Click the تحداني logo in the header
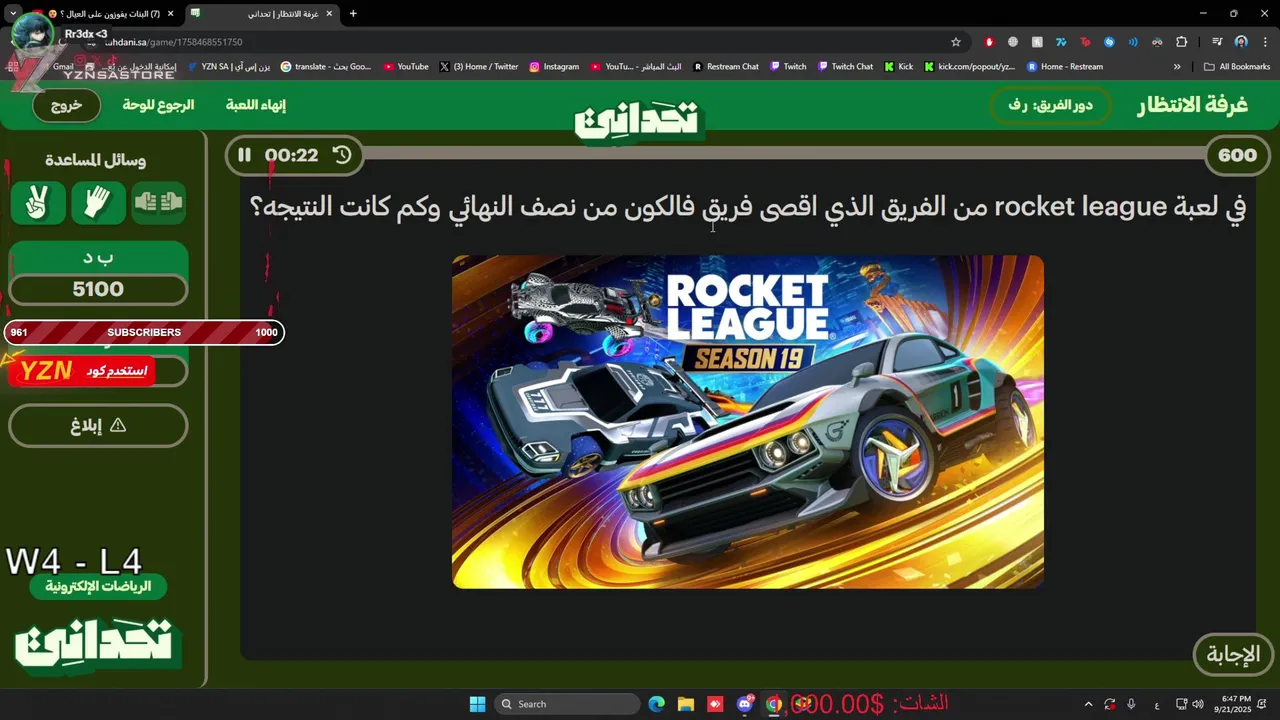The height and width of the screenshot is (720, 1280). coord(640,120)
